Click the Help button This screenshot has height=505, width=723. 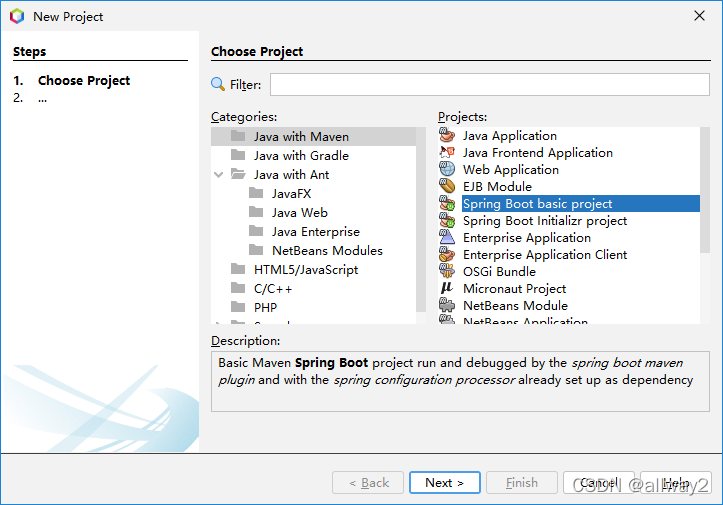(676, 482)
